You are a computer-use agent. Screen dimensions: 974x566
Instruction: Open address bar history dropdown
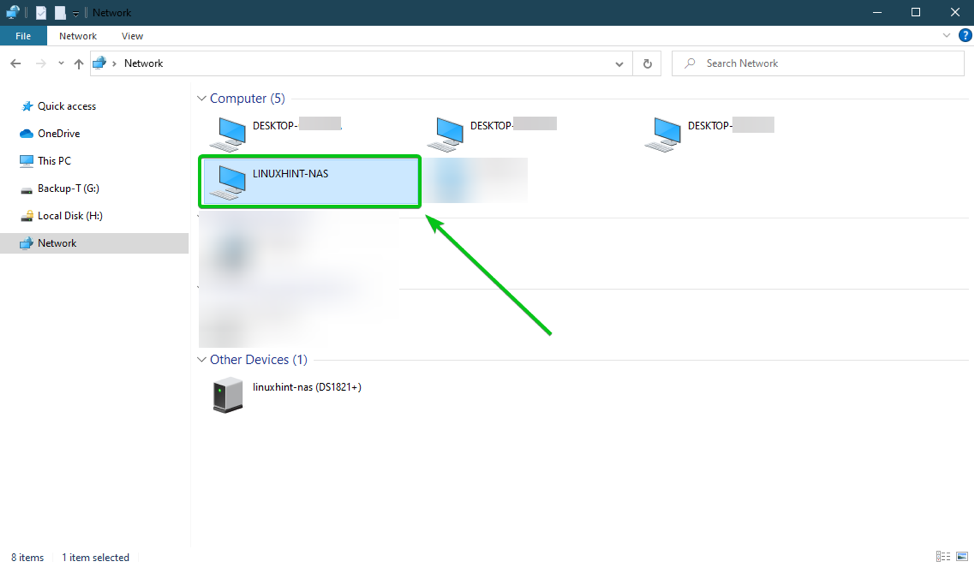(619, 63)
